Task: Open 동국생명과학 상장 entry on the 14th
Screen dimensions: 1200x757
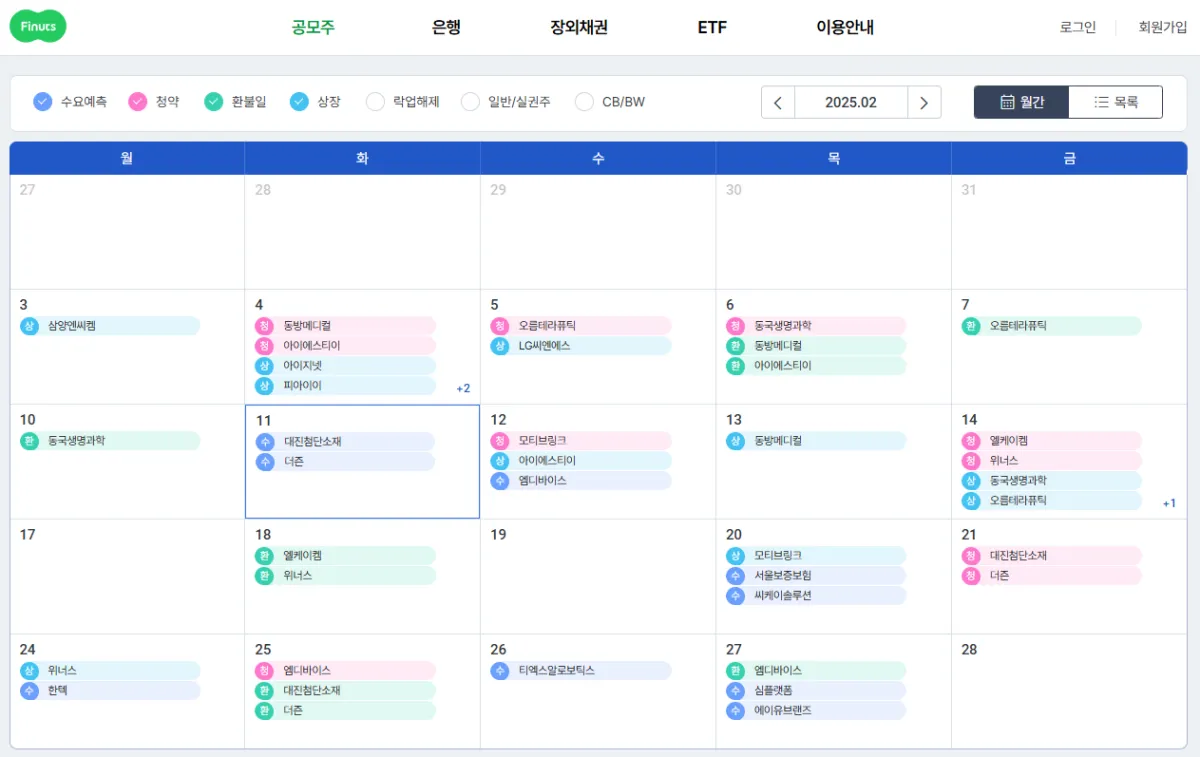Action: click(x=1051, y=481)
